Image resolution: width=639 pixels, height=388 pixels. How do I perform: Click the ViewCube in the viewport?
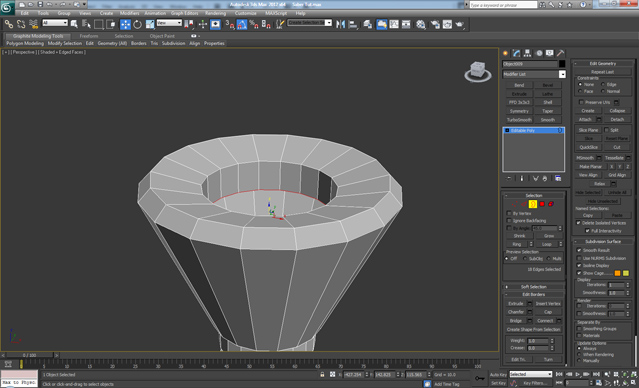click(x=478, y=71)
